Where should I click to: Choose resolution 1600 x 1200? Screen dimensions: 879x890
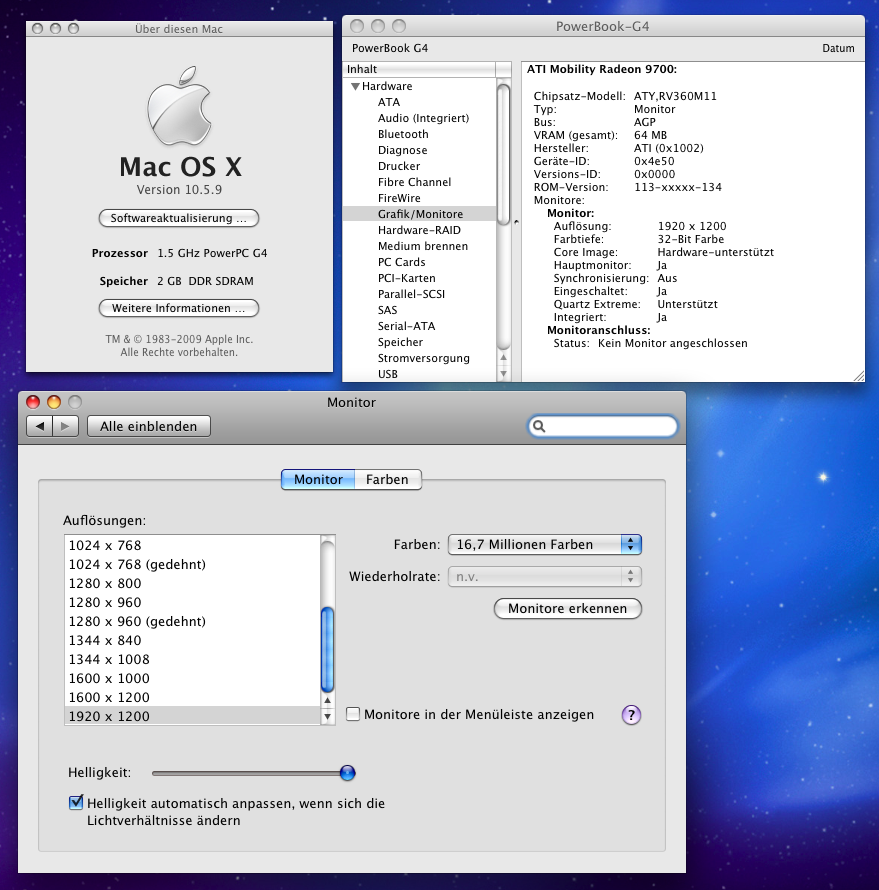193,698
